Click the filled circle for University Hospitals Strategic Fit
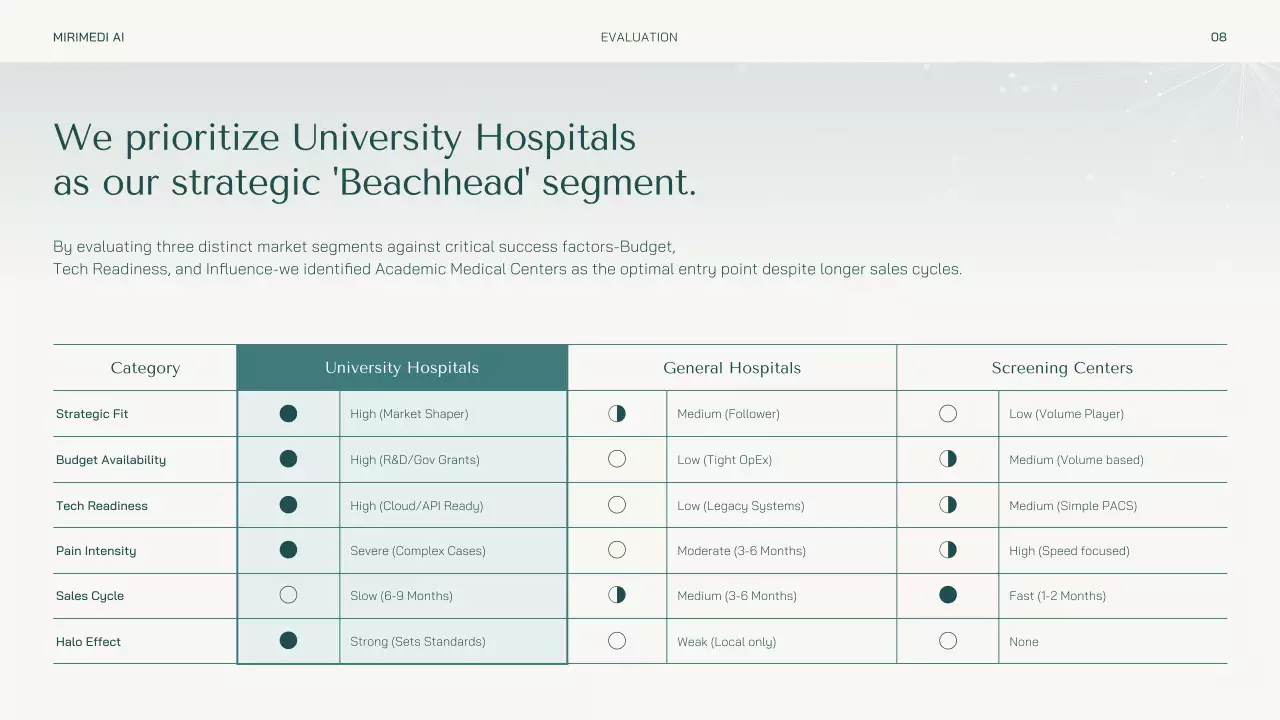 (288, 414)
